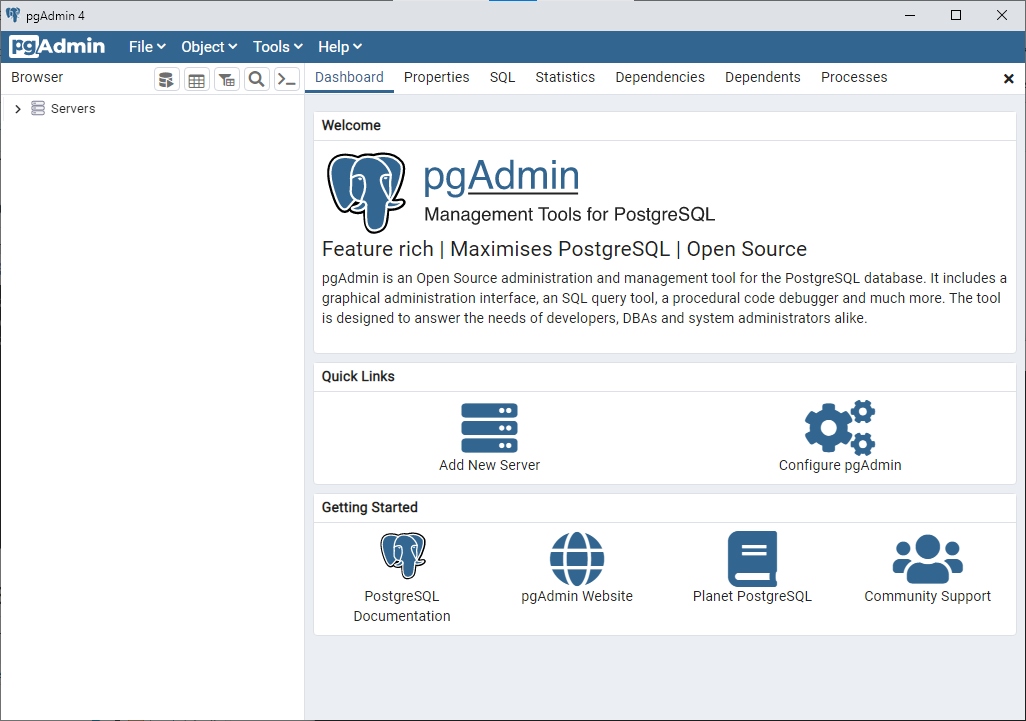1026x721 pixels.
Task: Open the Tools menu
Action: coord(277,47)
